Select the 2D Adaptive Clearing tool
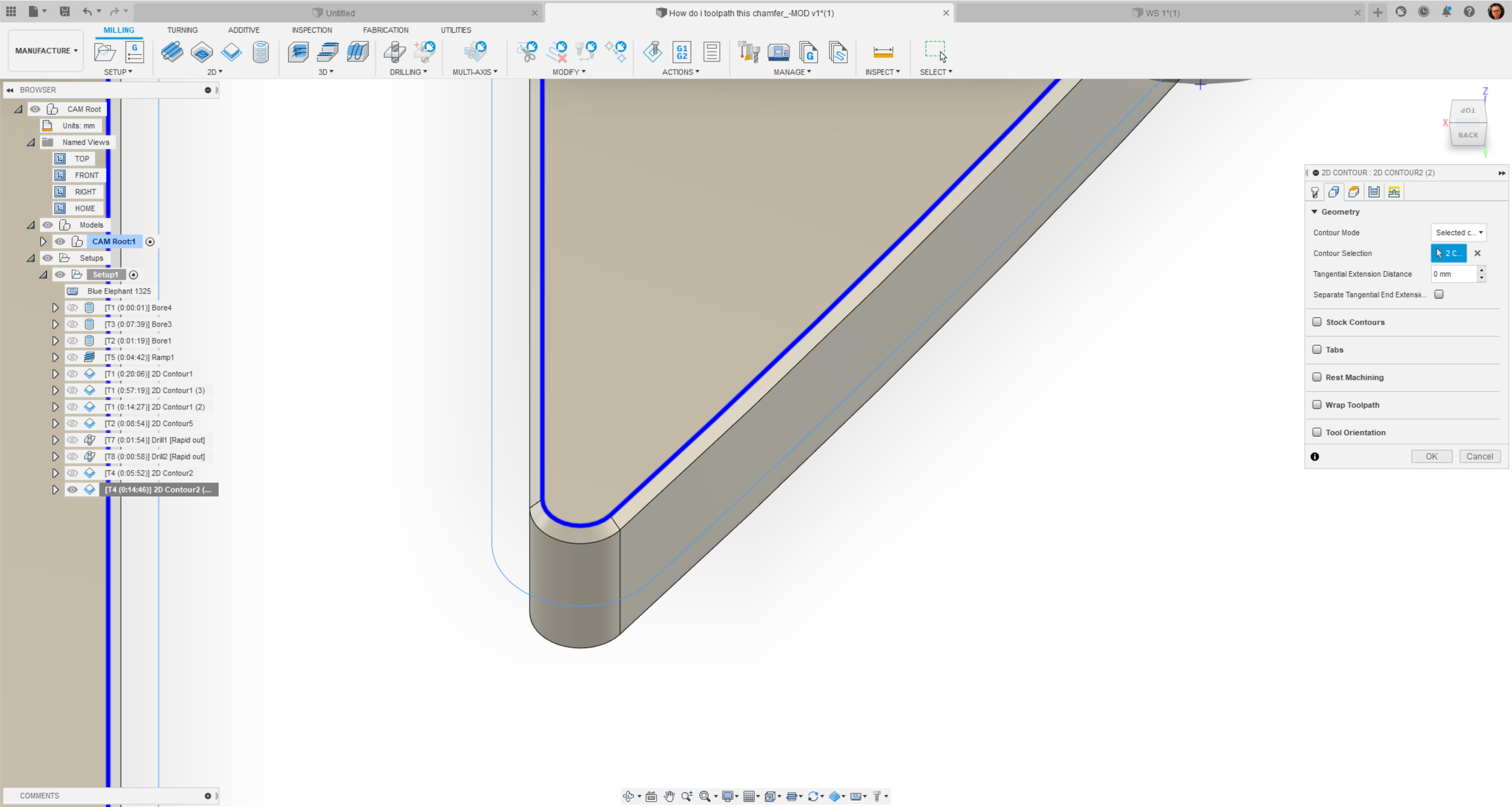1512x807 pixels. click(x=172, y=52)
